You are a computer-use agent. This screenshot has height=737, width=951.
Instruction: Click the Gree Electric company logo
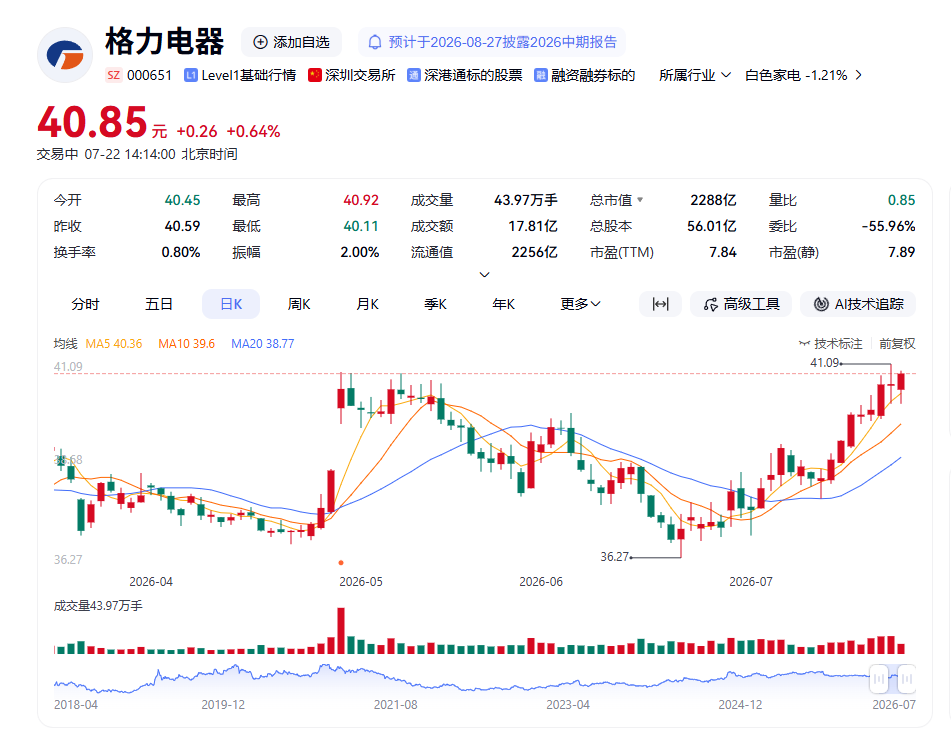coord(65,55)
